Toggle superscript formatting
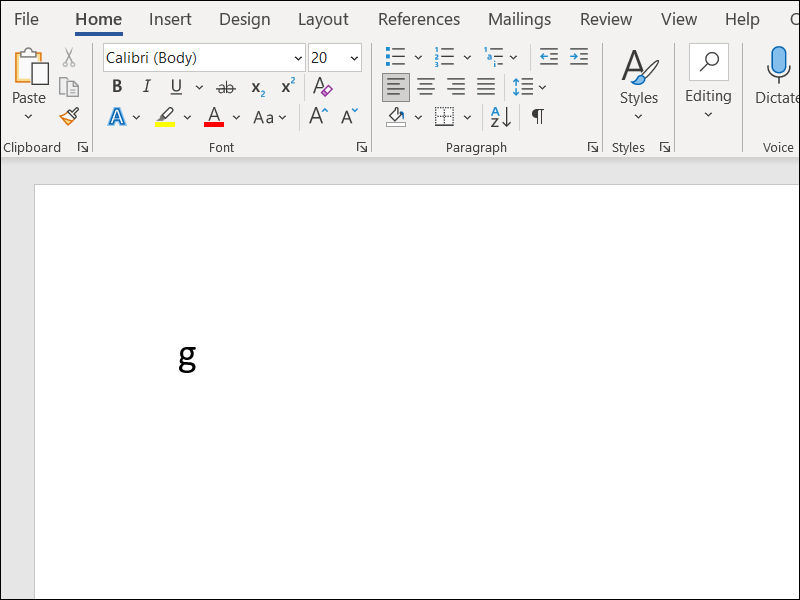800x600 pixels. coord(287,87)
